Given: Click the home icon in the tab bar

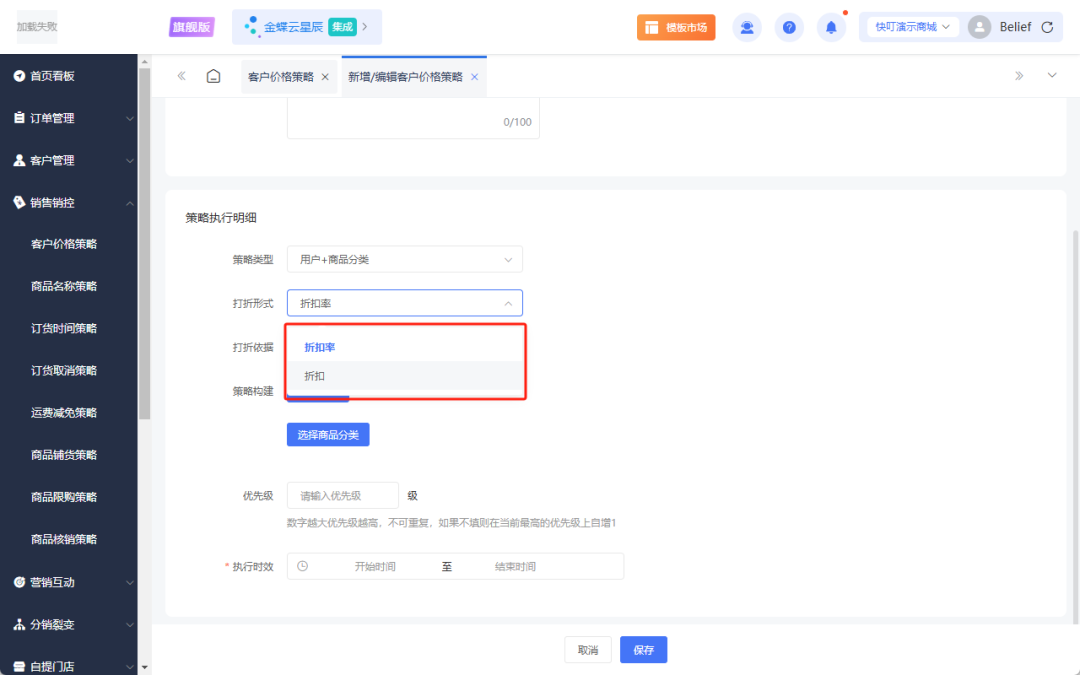Looking at the screenshot, I should coord(214,75).
